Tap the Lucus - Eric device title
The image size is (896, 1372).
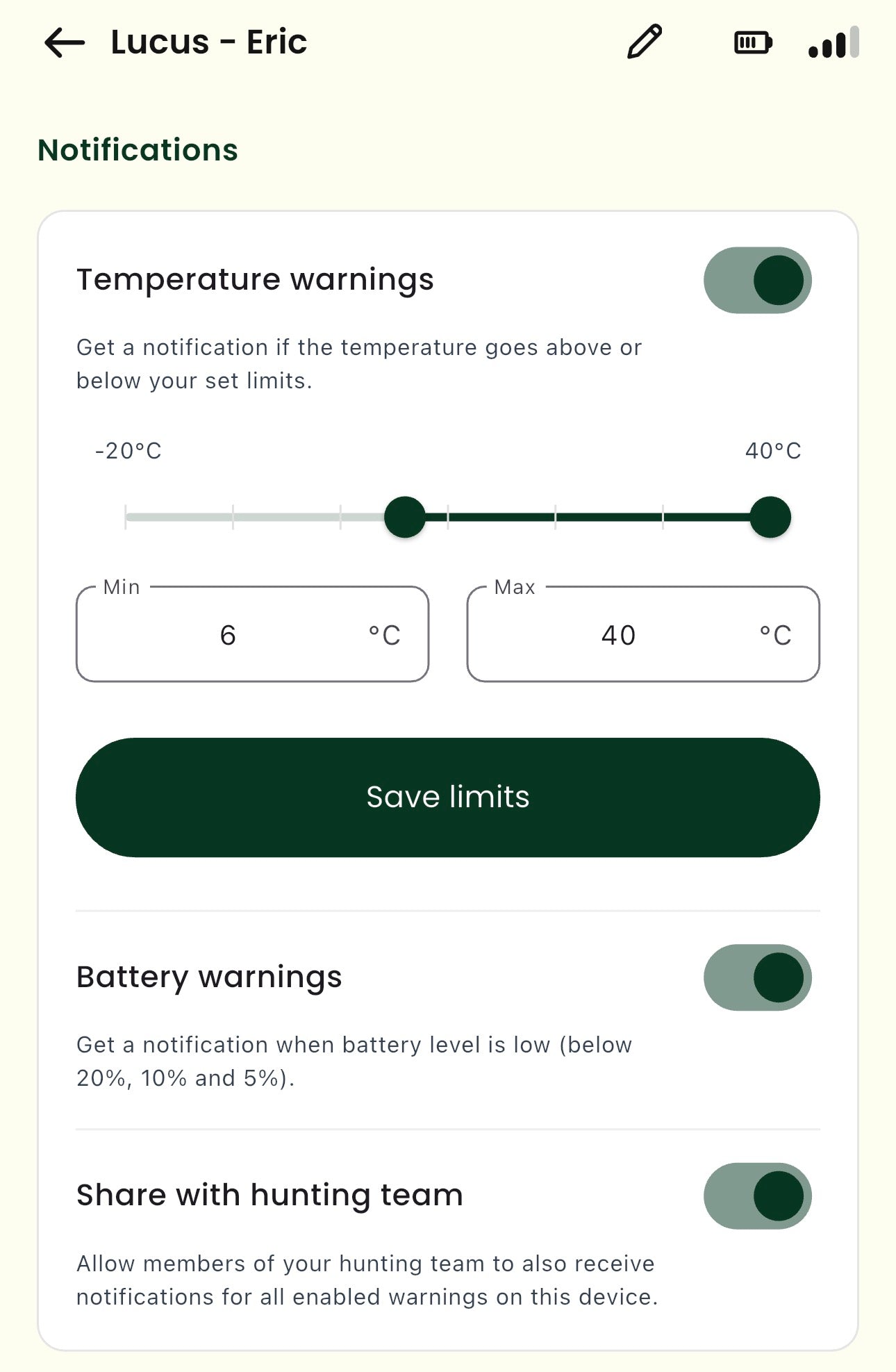point(208,42)
